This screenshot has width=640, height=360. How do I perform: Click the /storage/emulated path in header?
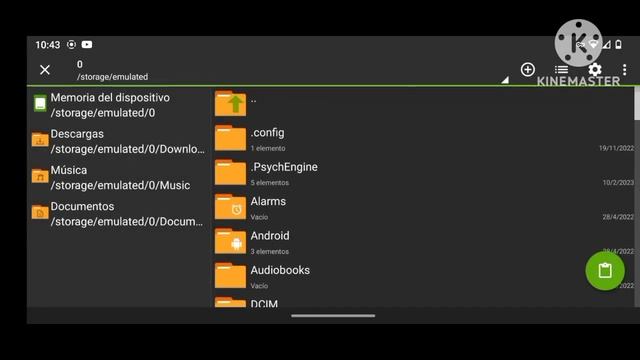(113, 77)
